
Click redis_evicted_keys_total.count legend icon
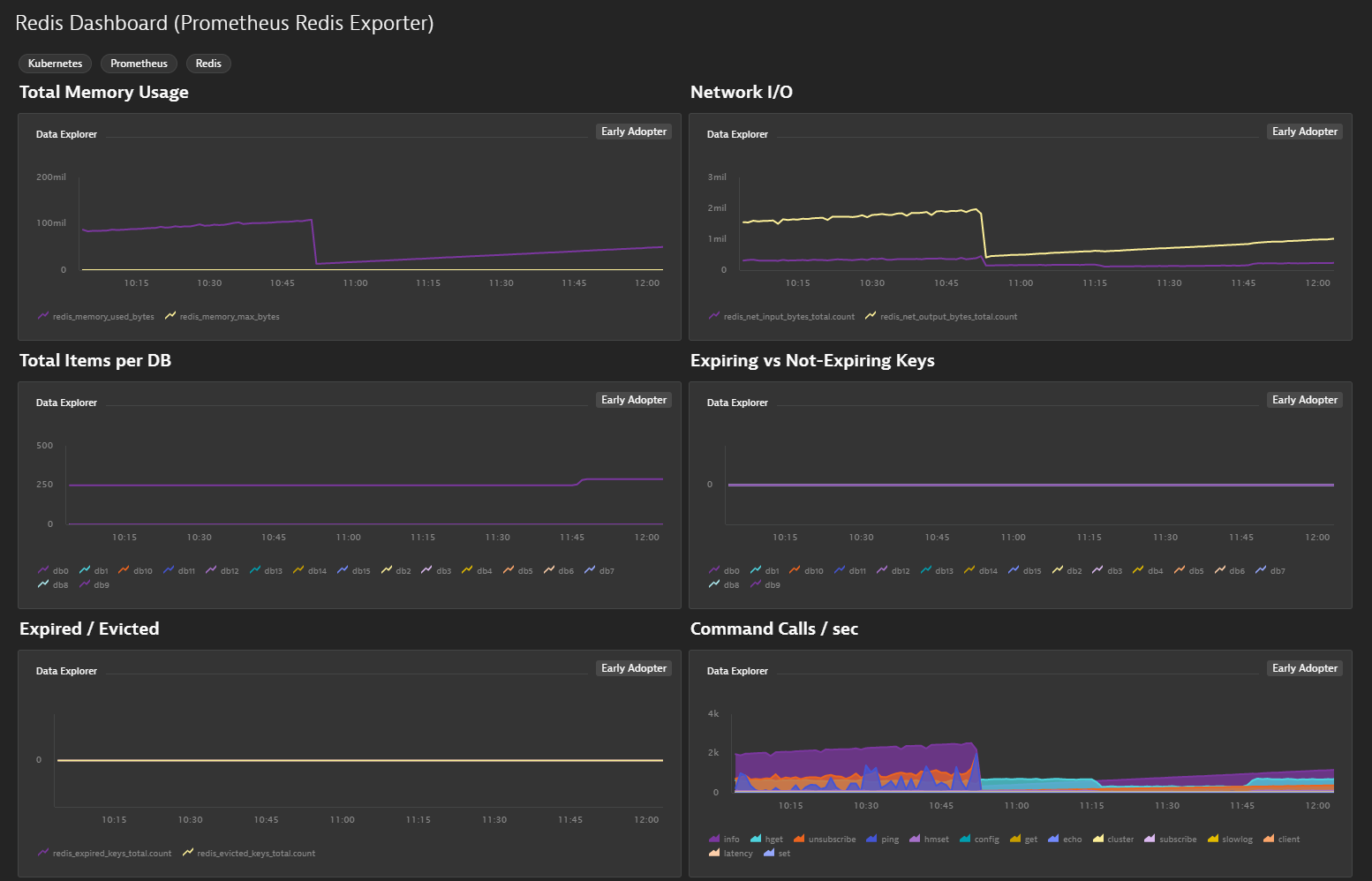coord(188,853)
